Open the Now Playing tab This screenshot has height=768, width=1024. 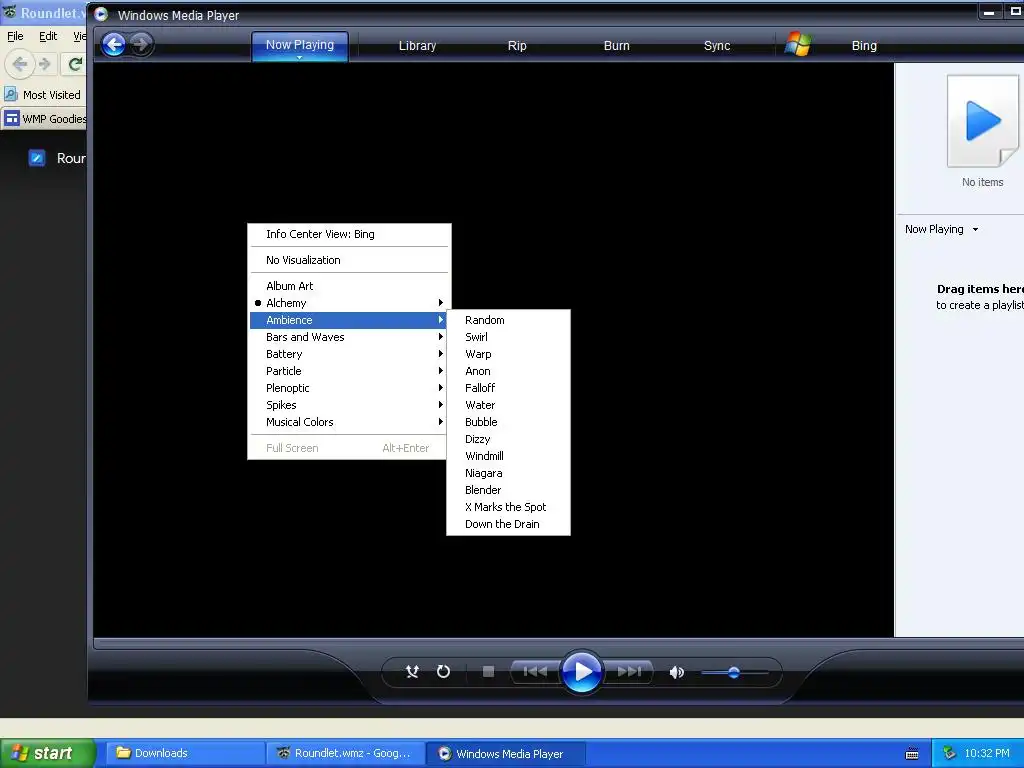tap(300, 45)
